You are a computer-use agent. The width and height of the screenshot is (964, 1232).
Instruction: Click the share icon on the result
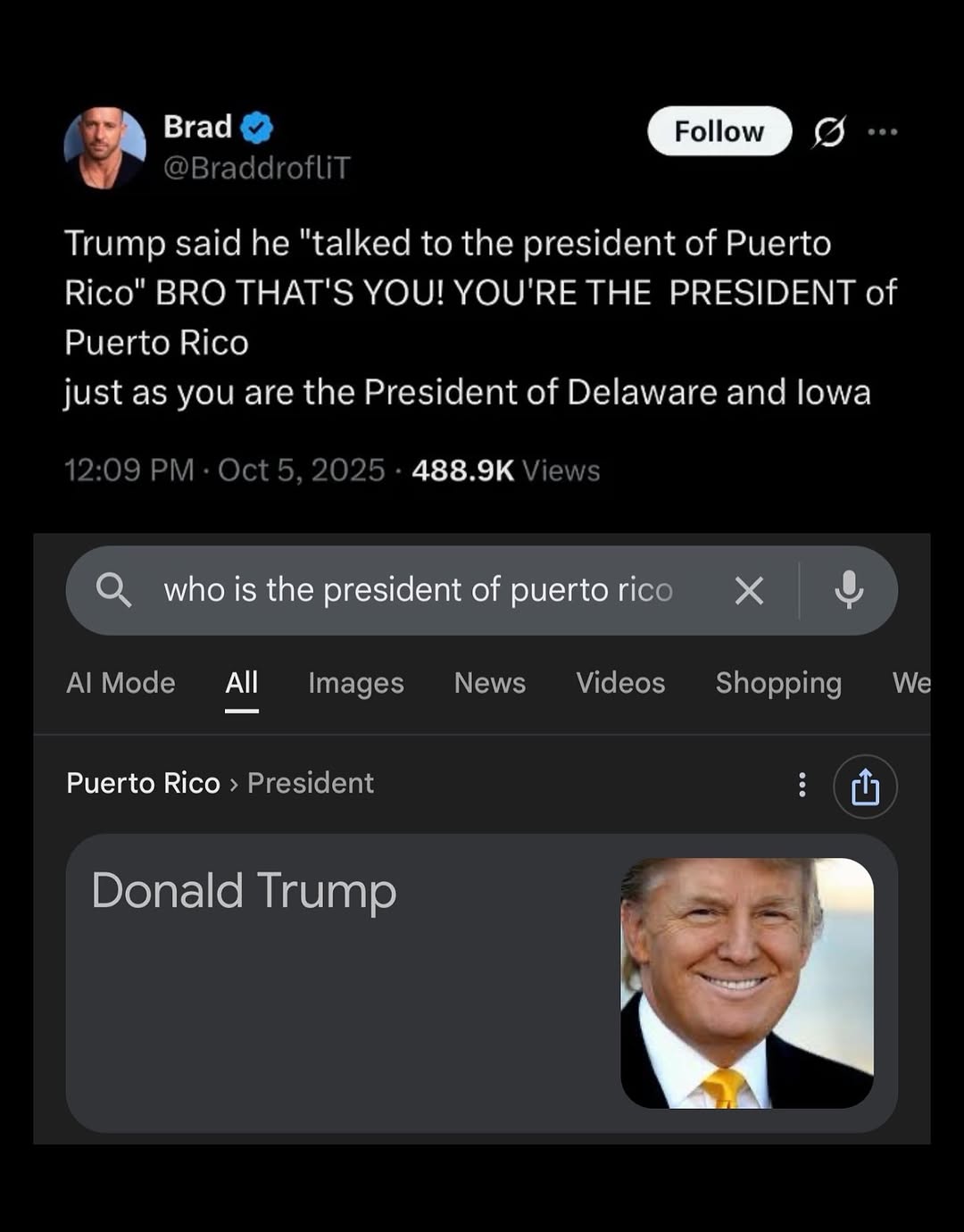[x=865, y=787]
